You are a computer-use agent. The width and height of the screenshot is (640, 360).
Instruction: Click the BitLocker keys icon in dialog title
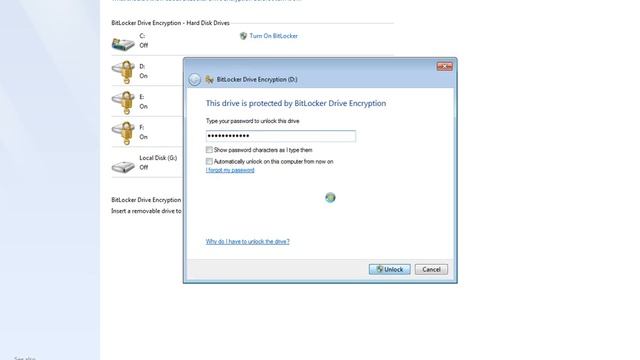tap(209, 80)
